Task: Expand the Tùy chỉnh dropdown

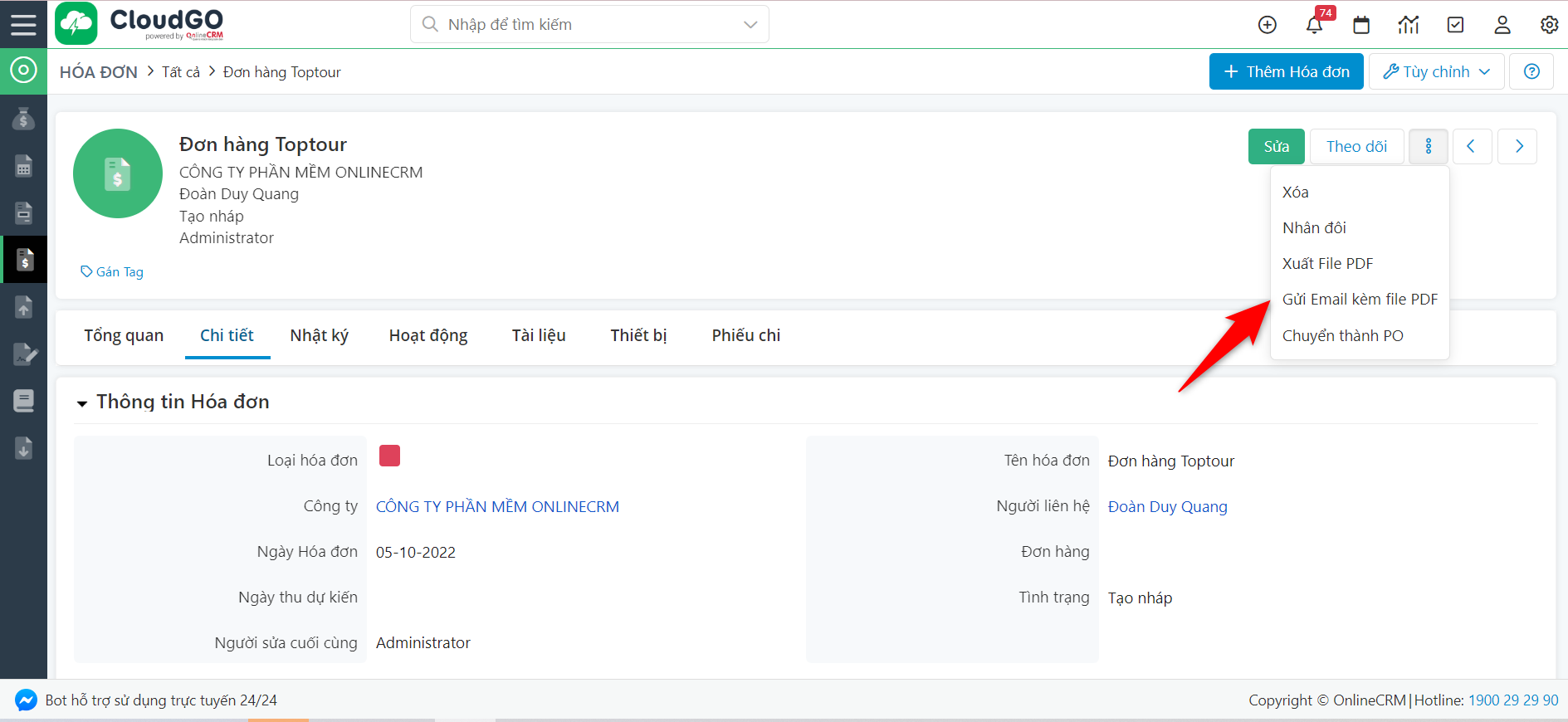Action: click(x=1436, y=71)
